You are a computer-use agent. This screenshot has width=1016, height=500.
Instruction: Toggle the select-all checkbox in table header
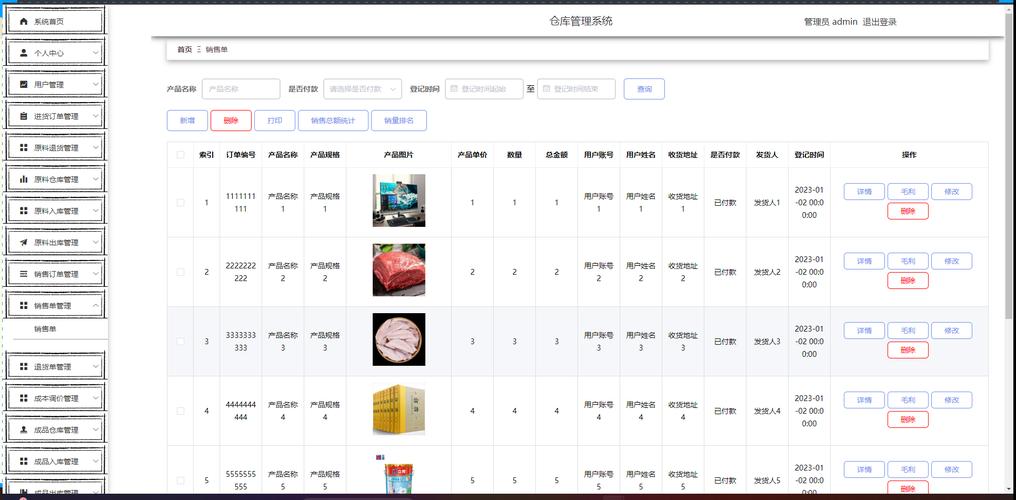tap(180, 155)
